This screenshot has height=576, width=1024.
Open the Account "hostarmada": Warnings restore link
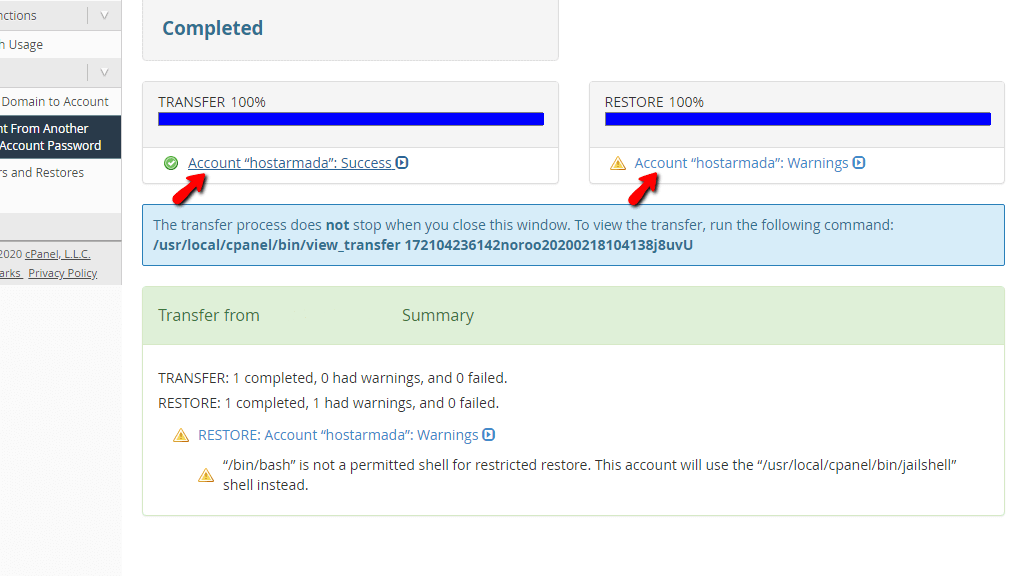[x=741, y=163]
